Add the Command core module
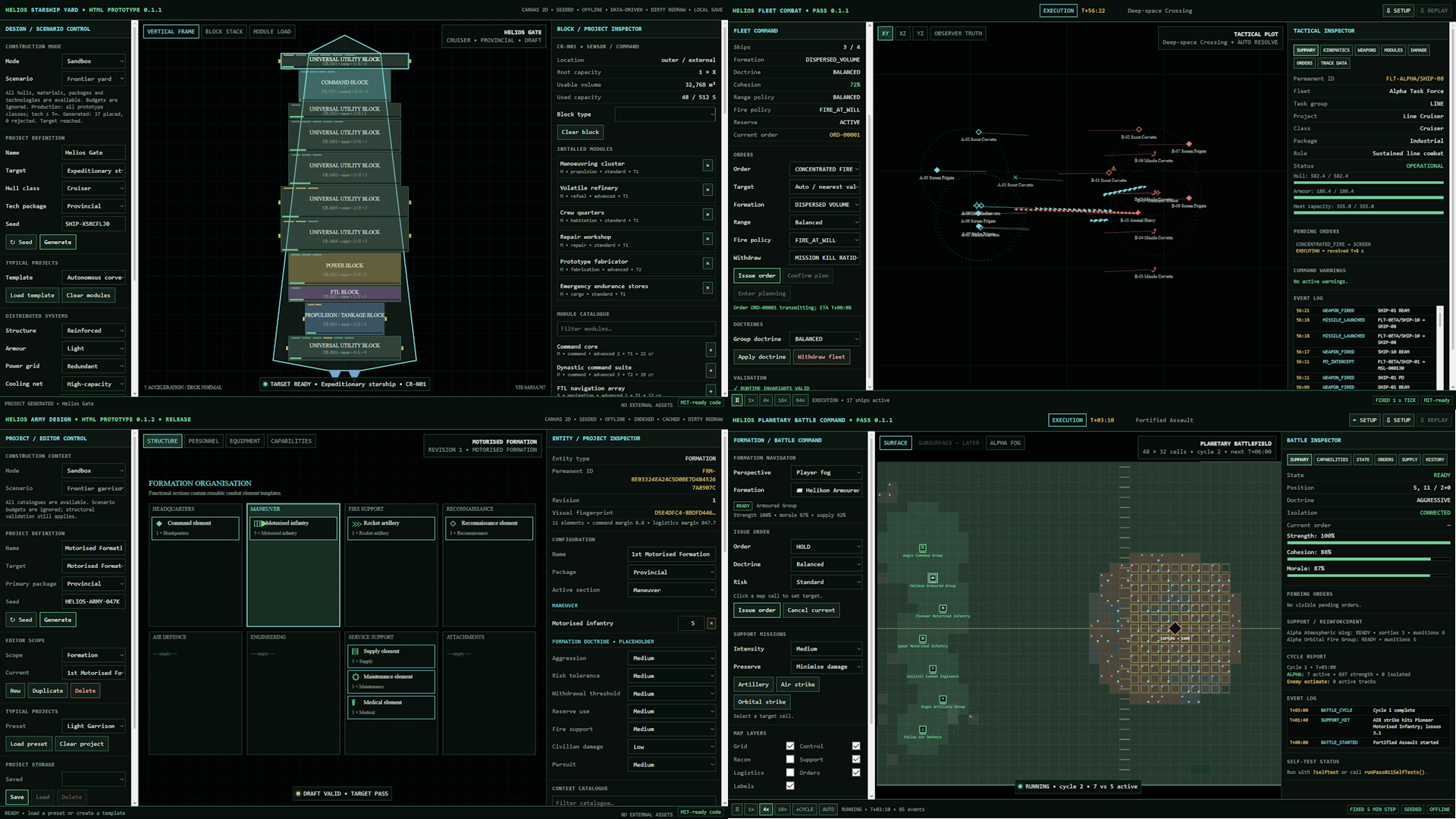 point(711,350)
